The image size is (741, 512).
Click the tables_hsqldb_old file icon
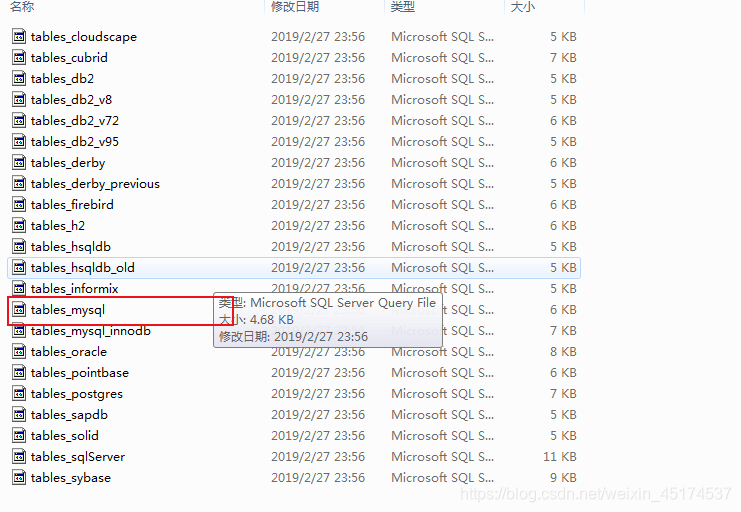coord(19,268)
